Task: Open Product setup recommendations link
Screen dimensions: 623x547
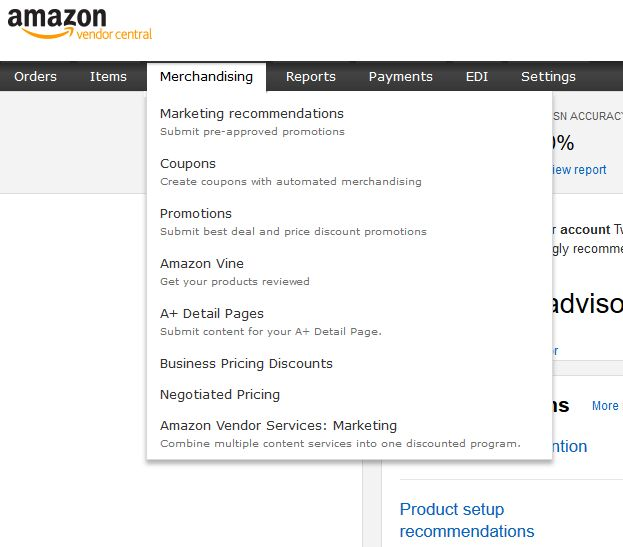Action: (x=467, y=520)
